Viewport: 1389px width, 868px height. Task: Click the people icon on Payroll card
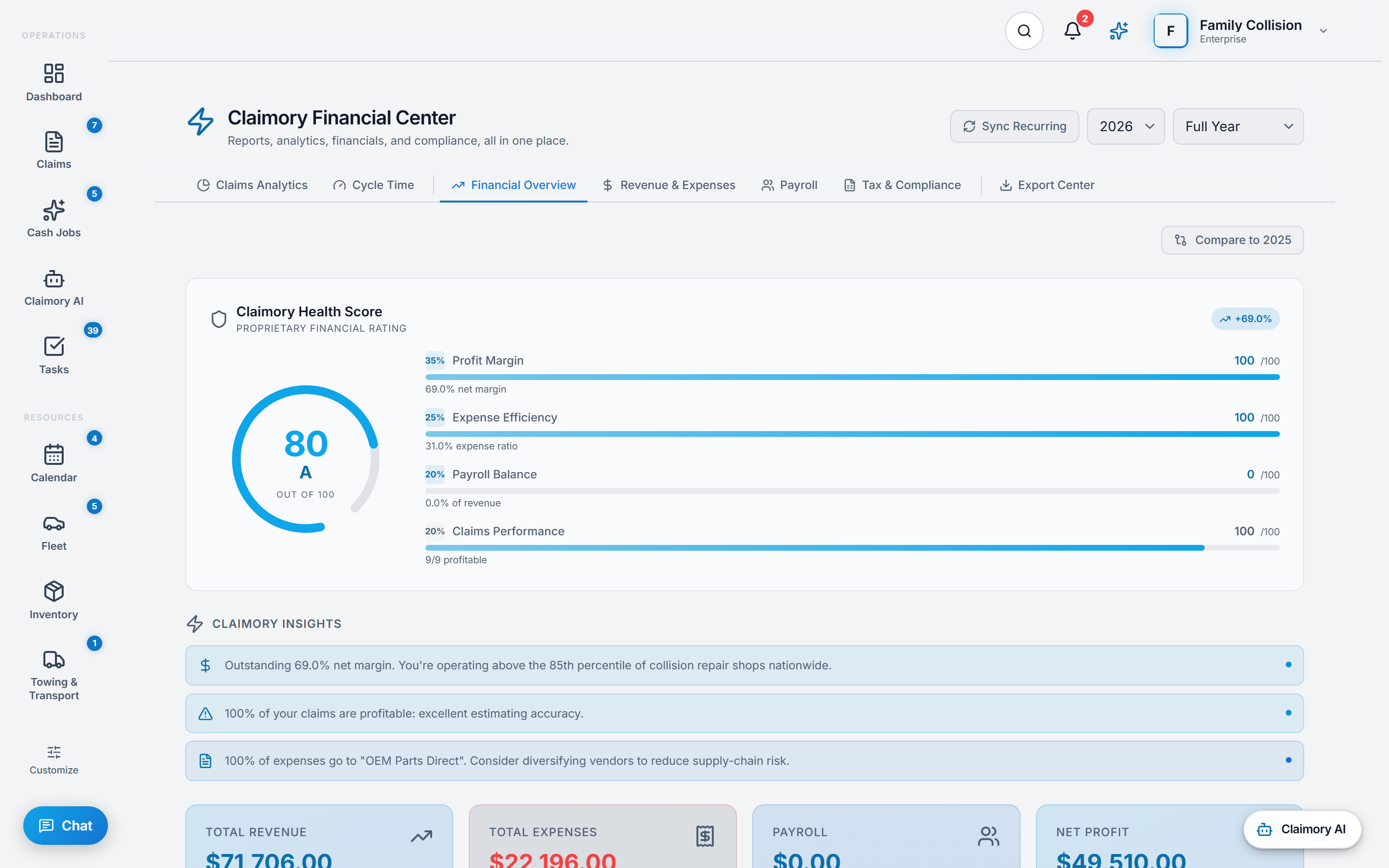pyautogui.click(x=988, y=837)
